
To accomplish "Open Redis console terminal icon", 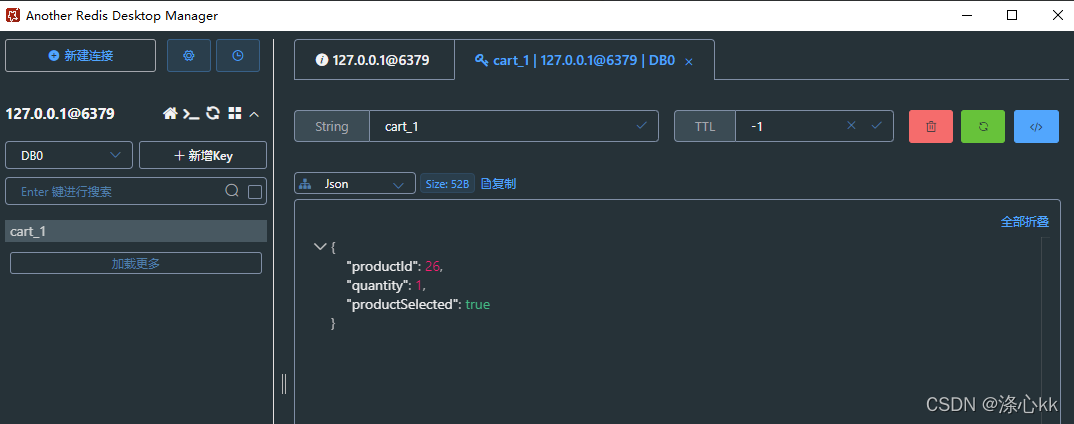I will point(191,114).
